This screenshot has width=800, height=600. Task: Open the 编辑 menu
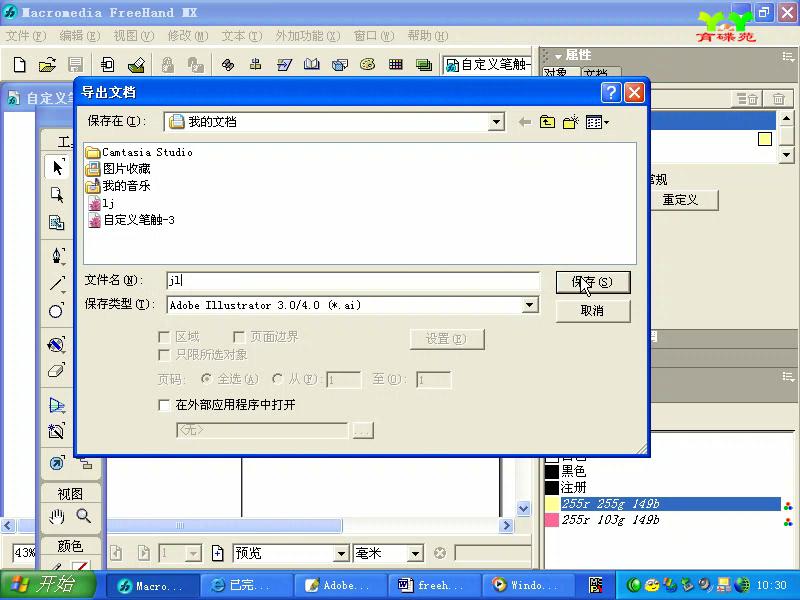click(x=80, y=36)
